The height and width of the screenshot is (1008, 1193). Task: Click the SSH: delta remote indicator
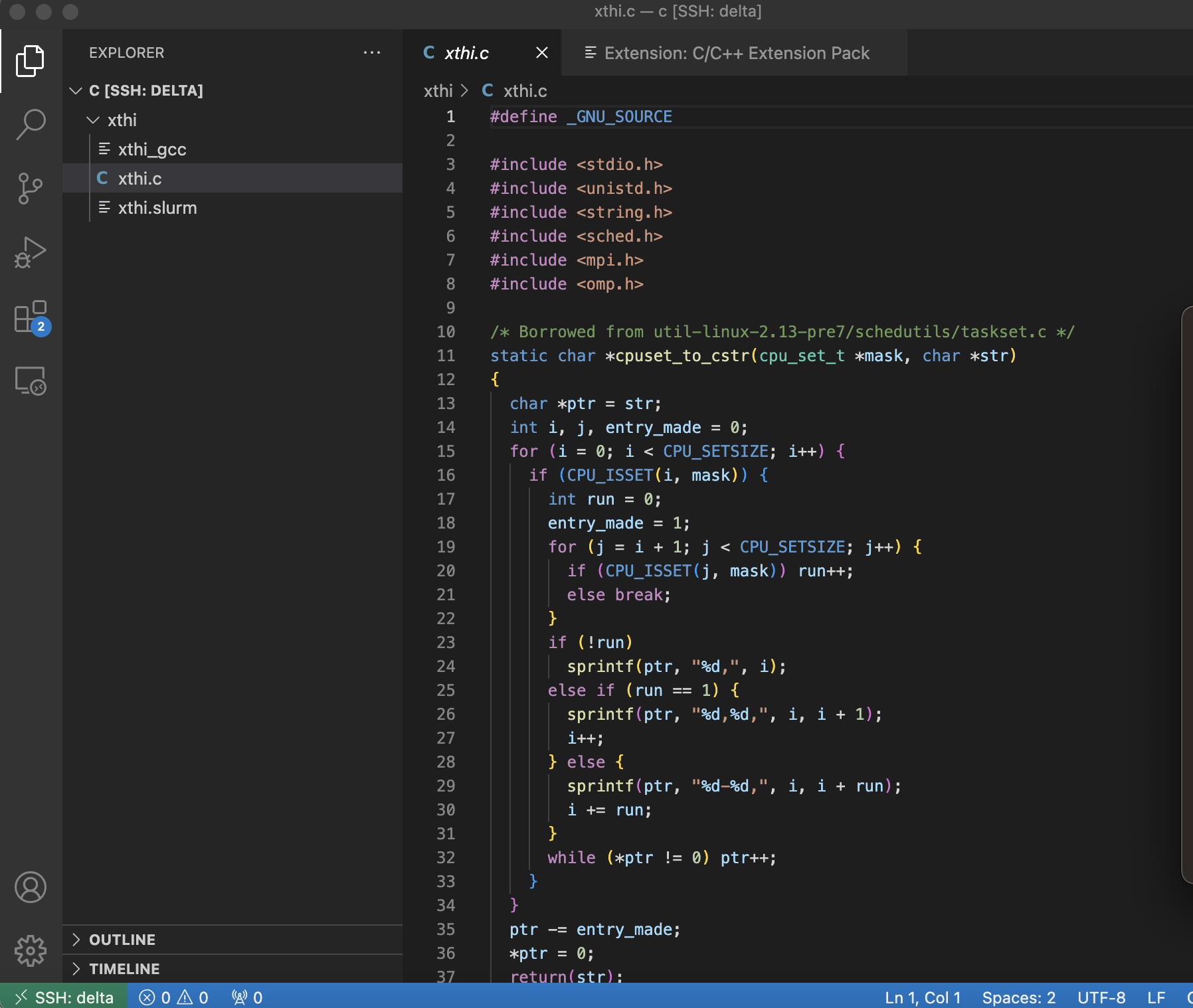coord(64,997)
